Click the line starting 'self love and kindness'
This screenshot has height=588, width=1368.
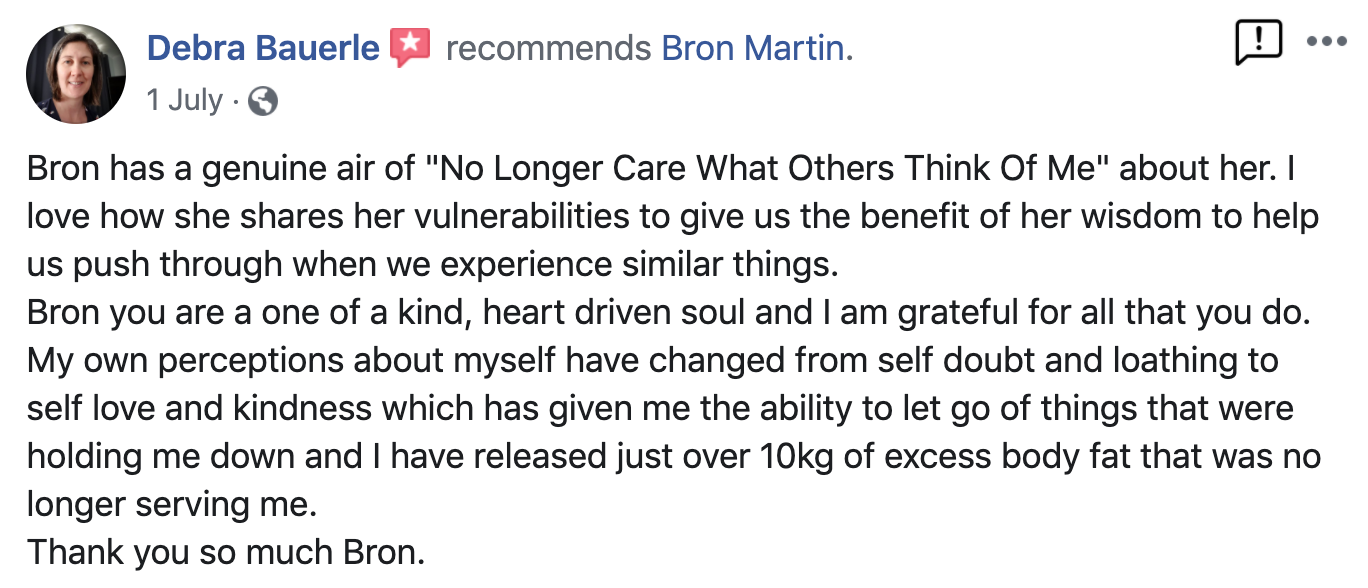(660, 408)
